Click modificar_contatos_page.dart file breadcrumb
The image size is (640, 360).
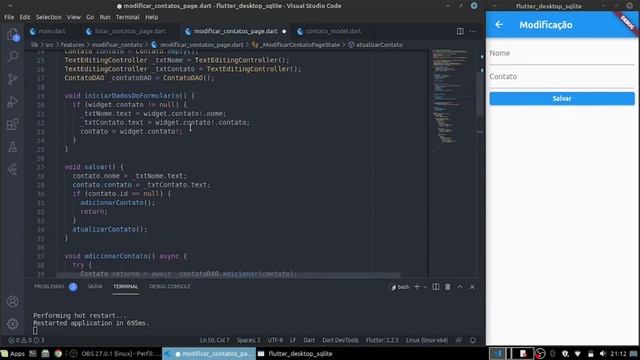[201, 44]
